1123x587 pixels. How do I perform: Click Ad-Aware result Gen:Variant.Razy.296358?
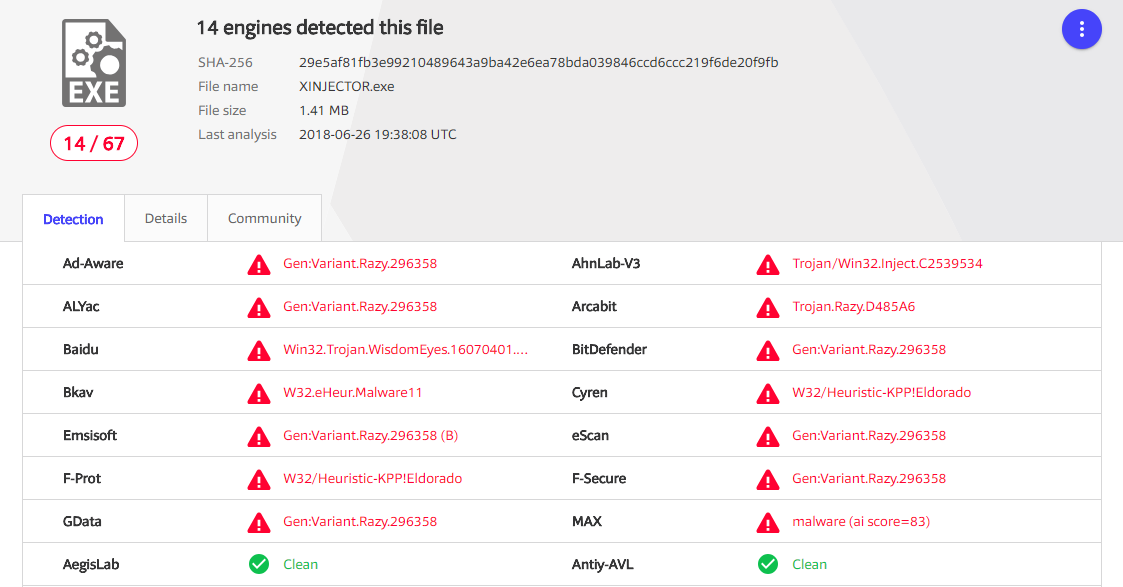tap(360, 263)
